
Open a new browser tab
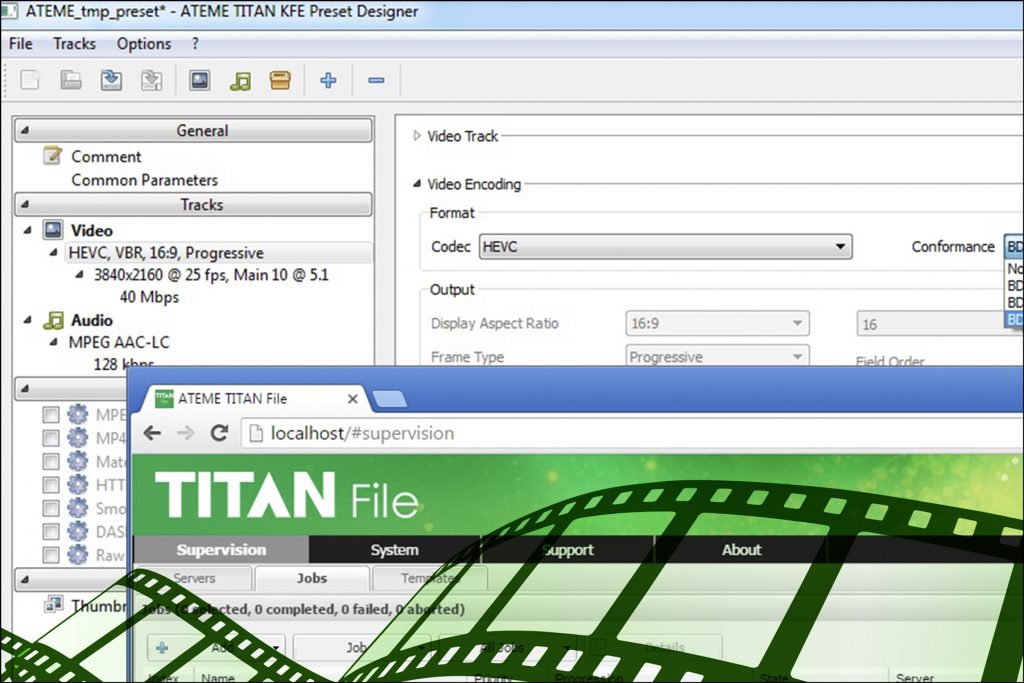pyautogui.click(x=389, y=399)
